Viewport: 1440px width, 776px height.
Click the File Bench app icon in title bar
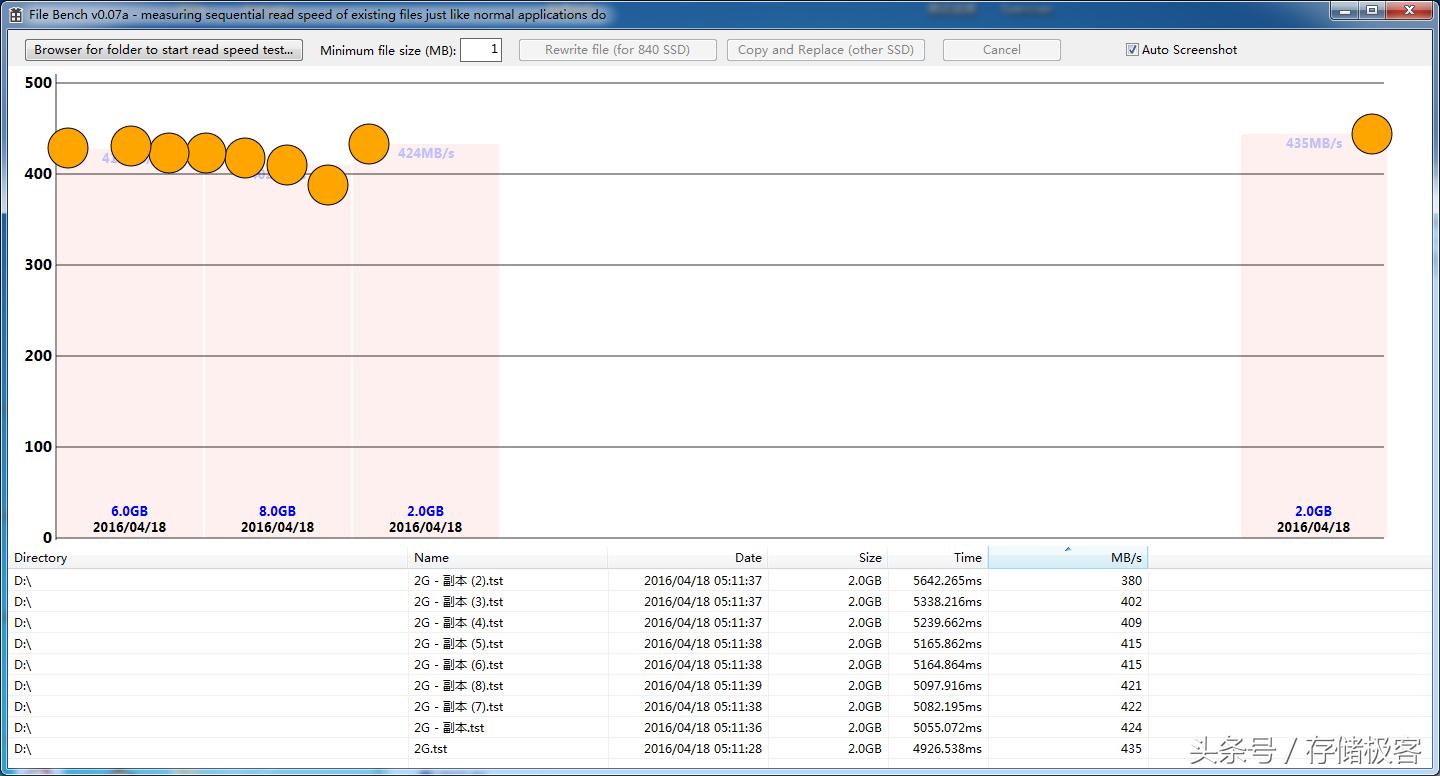(15, 15)
